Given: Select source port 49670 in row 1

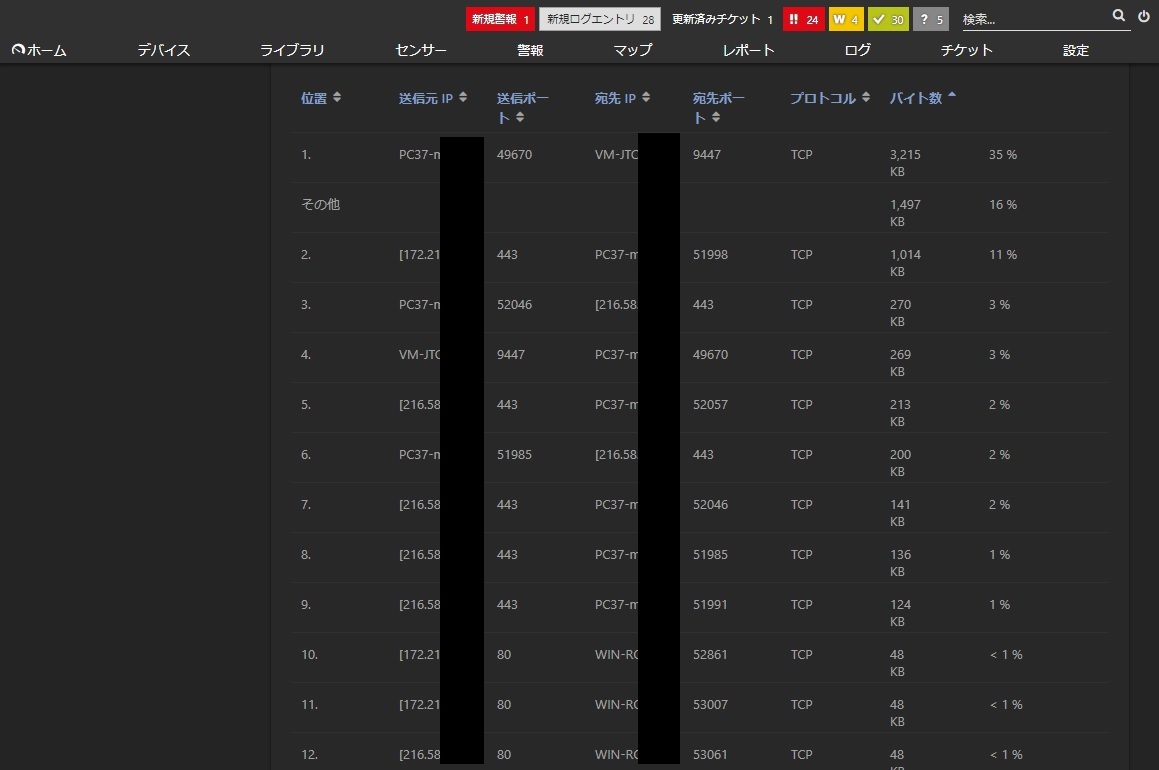Looking at the screenshot, I should pyautogui.click(x=514, y=154).
